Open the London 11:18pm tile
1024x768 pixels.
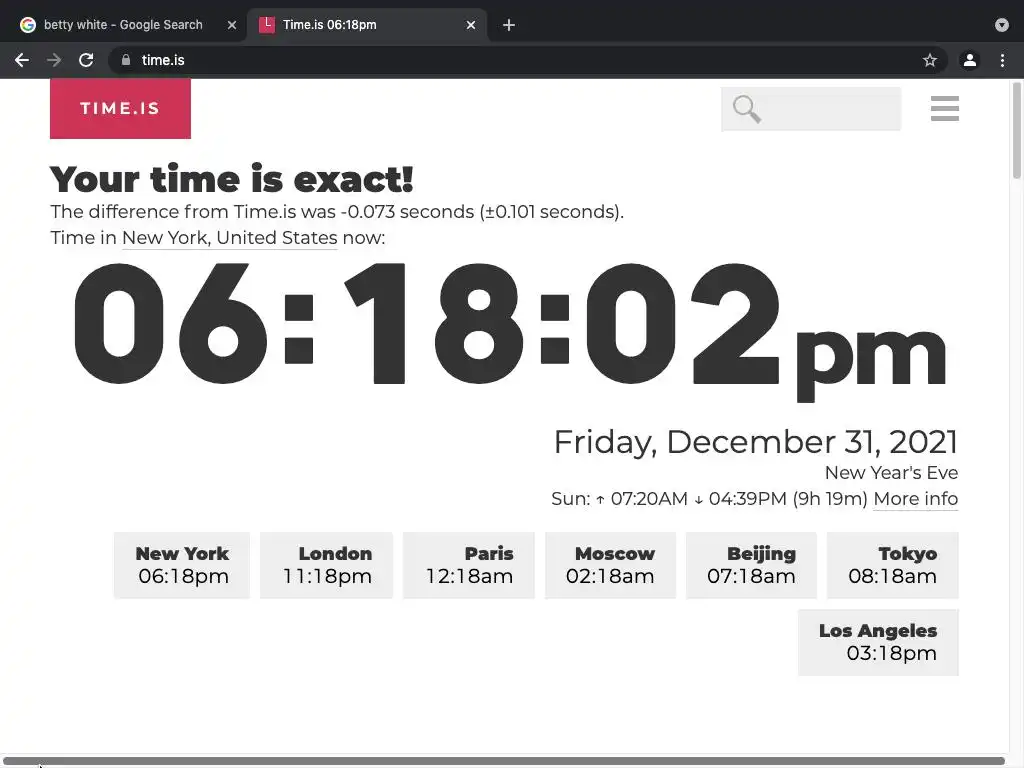point(327,565)
